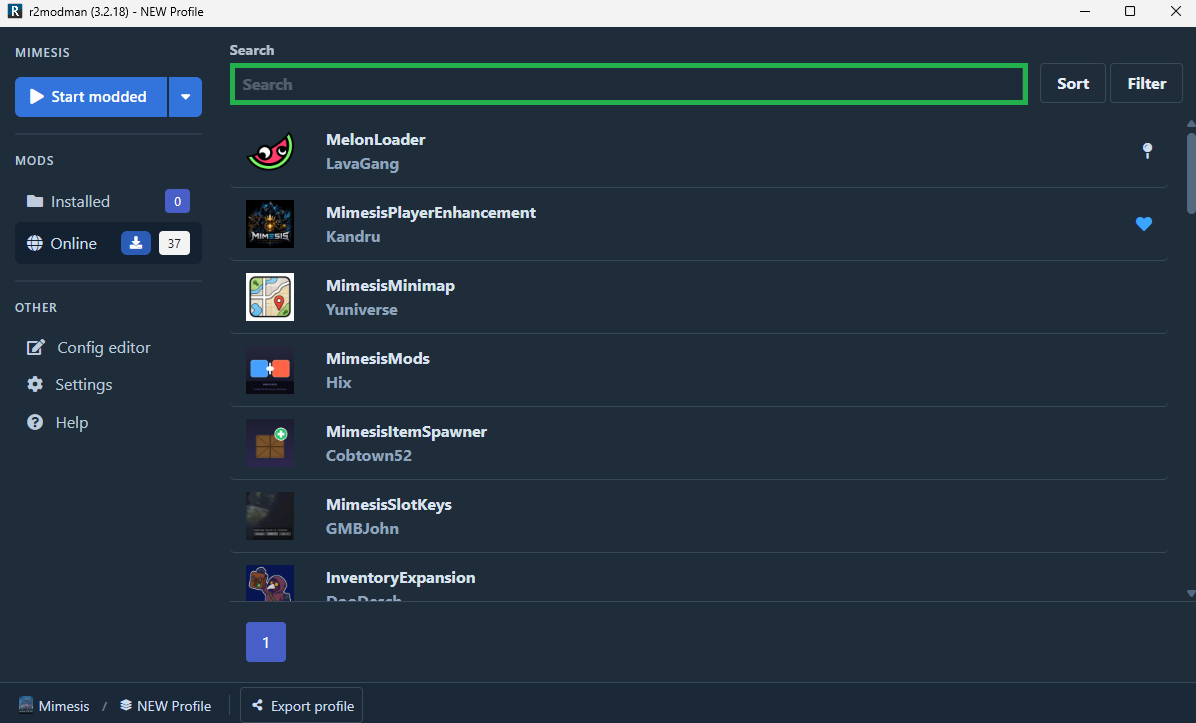Select the MimesisMods mod title
1196x723 pixels.
click(x=378, y=358)
